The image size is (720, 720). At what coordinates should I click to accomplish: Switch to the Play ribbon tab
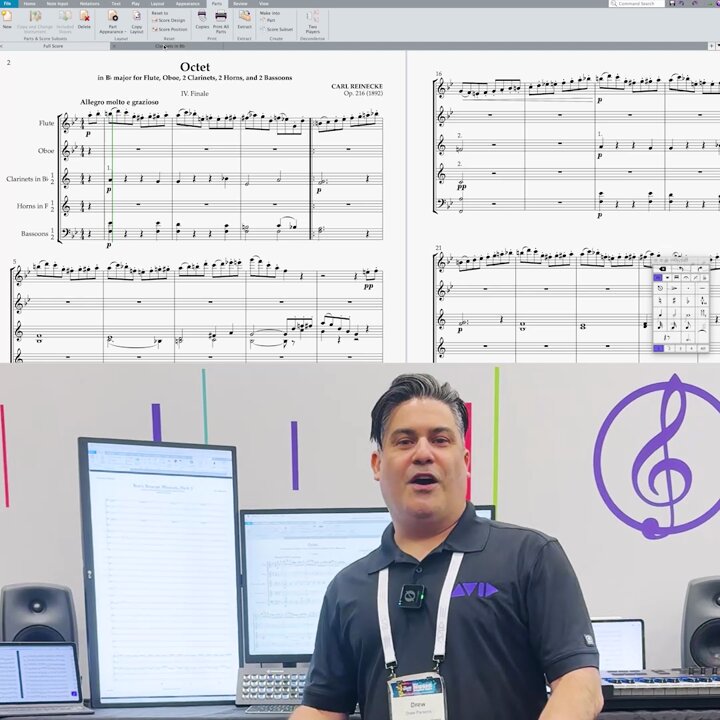click(x=136, y=4)
